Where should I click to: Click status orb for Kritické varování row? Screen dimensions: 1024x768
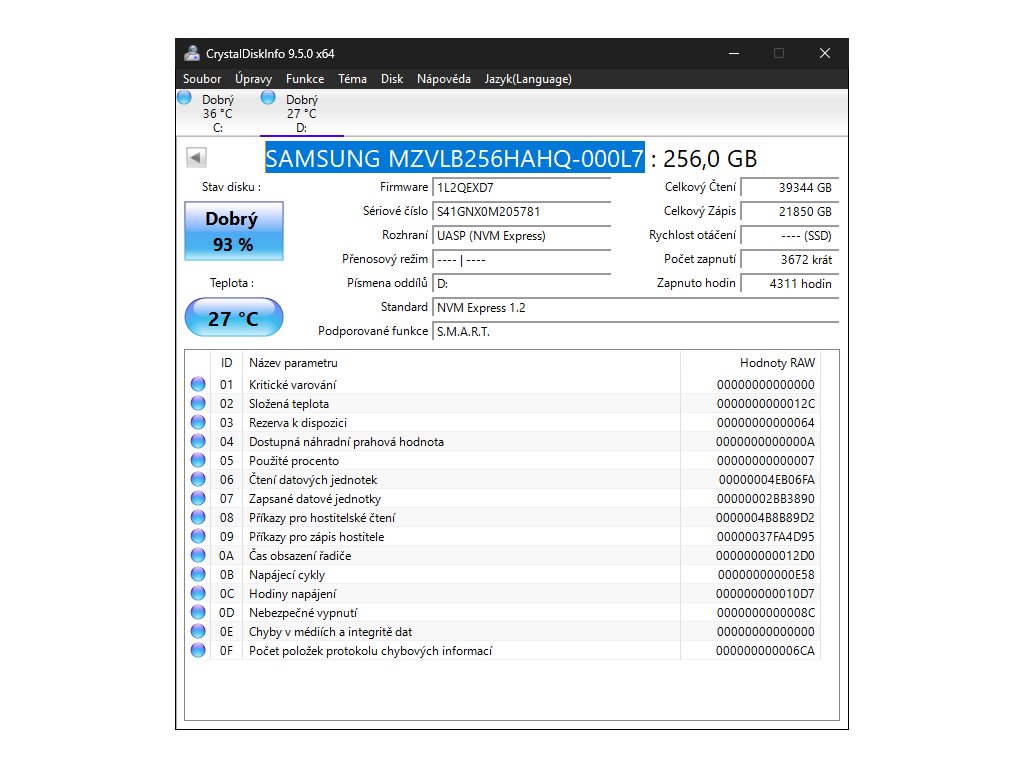(x=198, y=384)
